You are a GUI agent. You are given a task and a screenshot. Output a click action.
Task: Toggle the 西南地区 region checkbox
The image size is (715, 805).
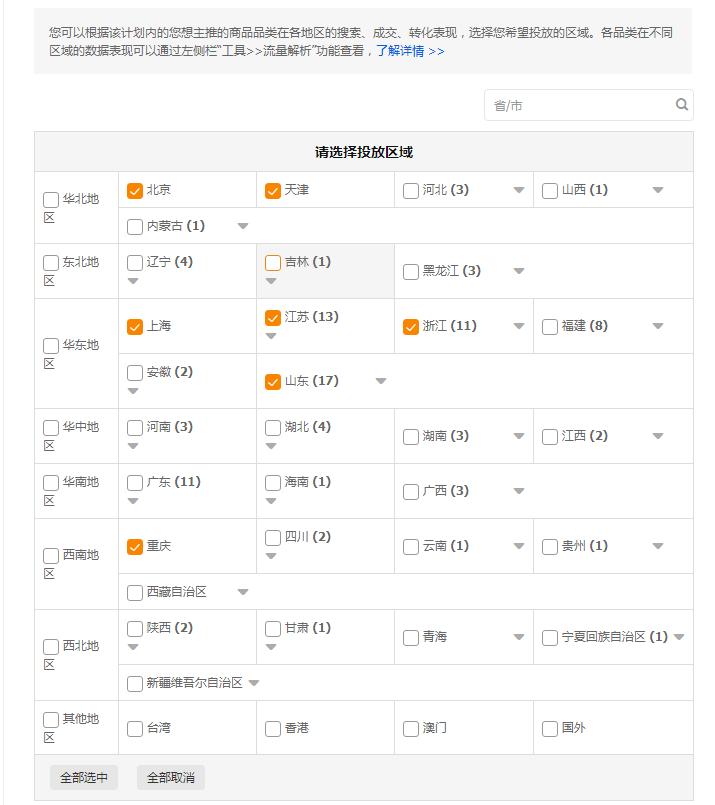pyautogui.click(x=51, y=555)
